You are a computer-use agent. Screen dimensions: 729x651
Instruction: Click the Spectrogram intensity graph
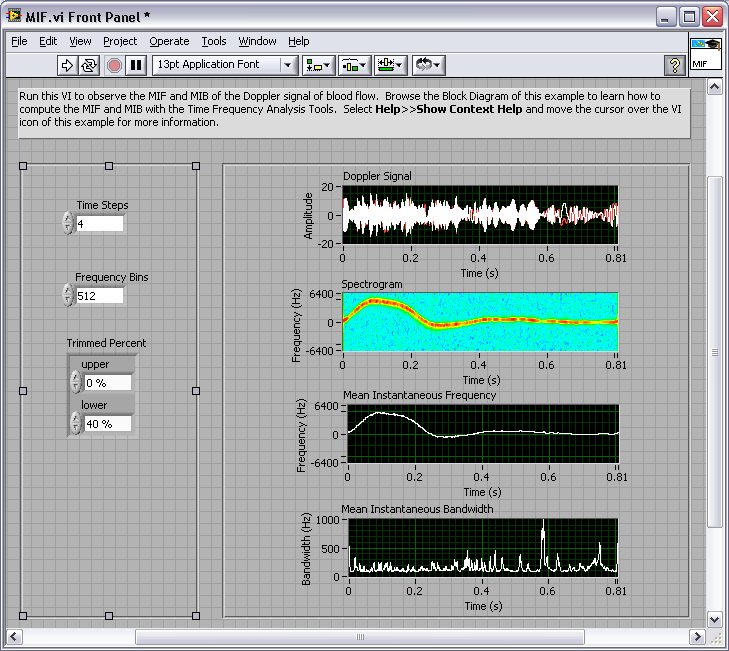480,322
